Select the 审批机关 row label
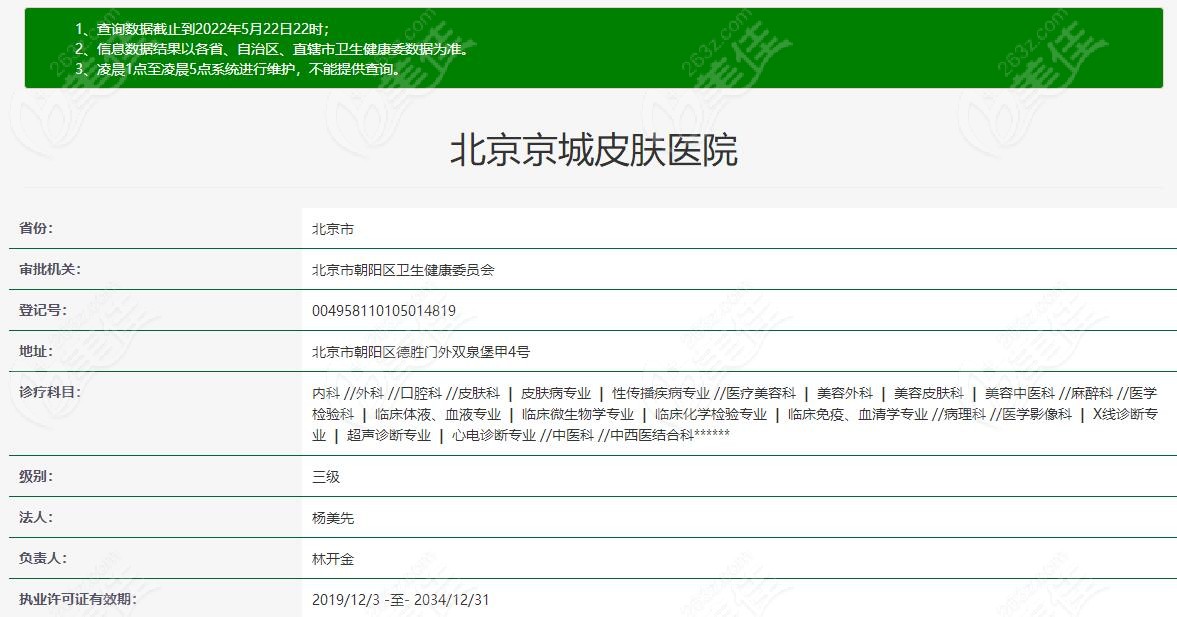Image resolution: width=1177 pixels, height=617 pixels. click(50, 269)
